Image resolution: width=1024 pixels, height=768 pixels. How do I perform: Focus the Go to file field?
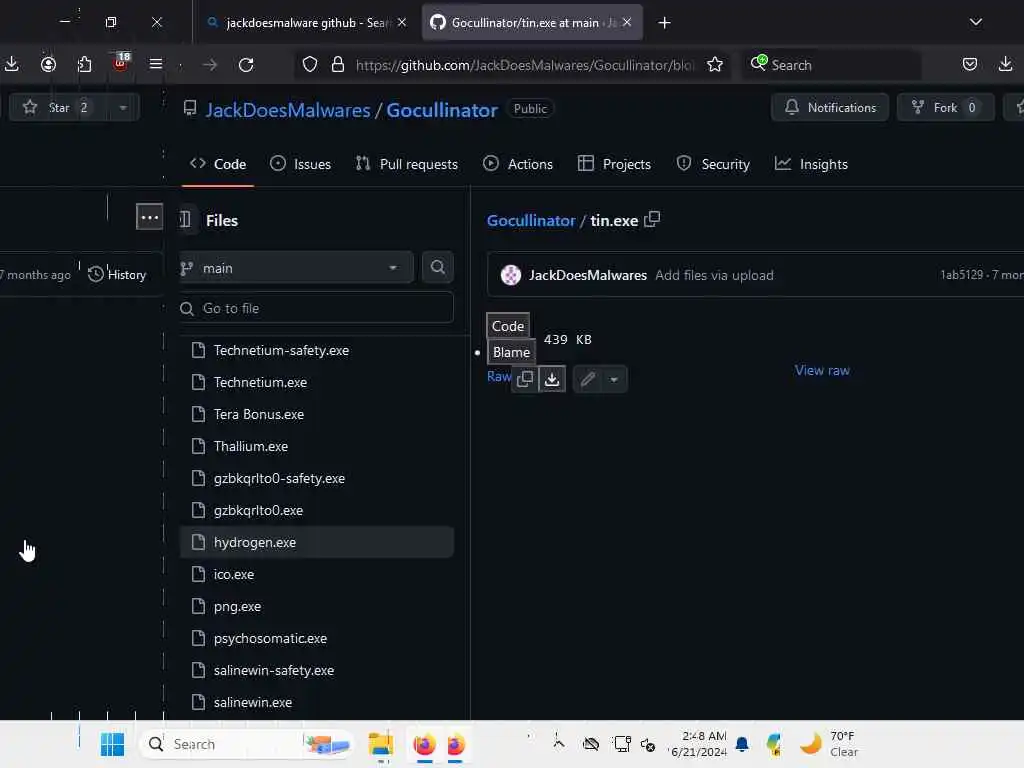click(316, 308)
